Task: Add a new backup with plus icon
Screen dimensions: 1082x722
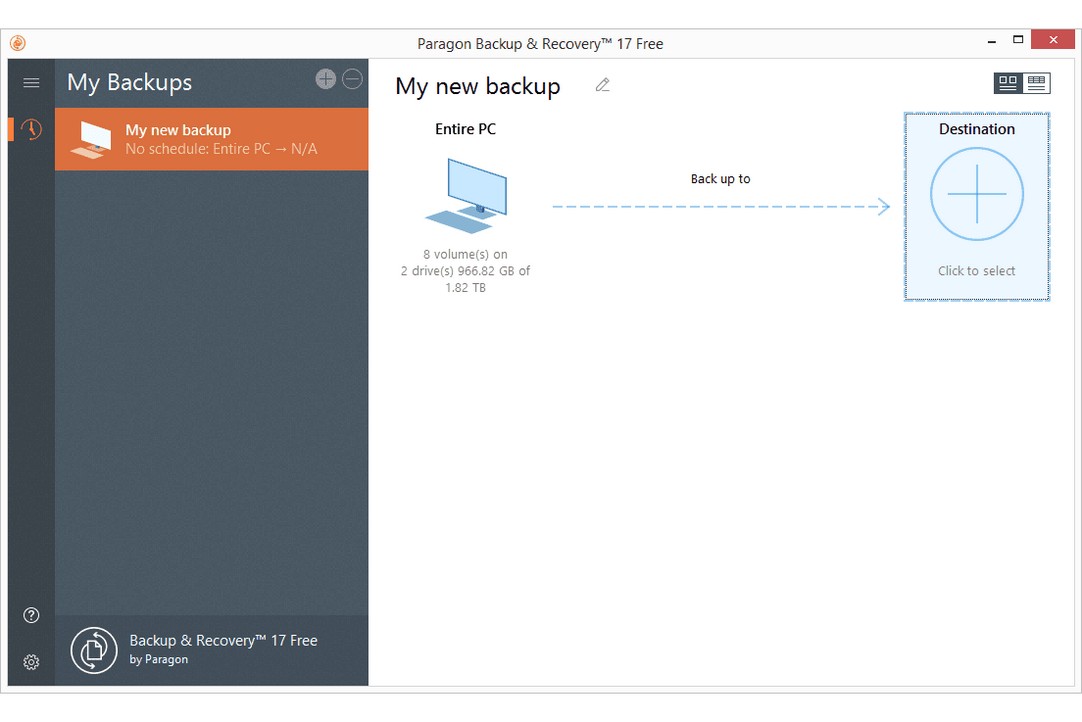Action: (326, 79)
